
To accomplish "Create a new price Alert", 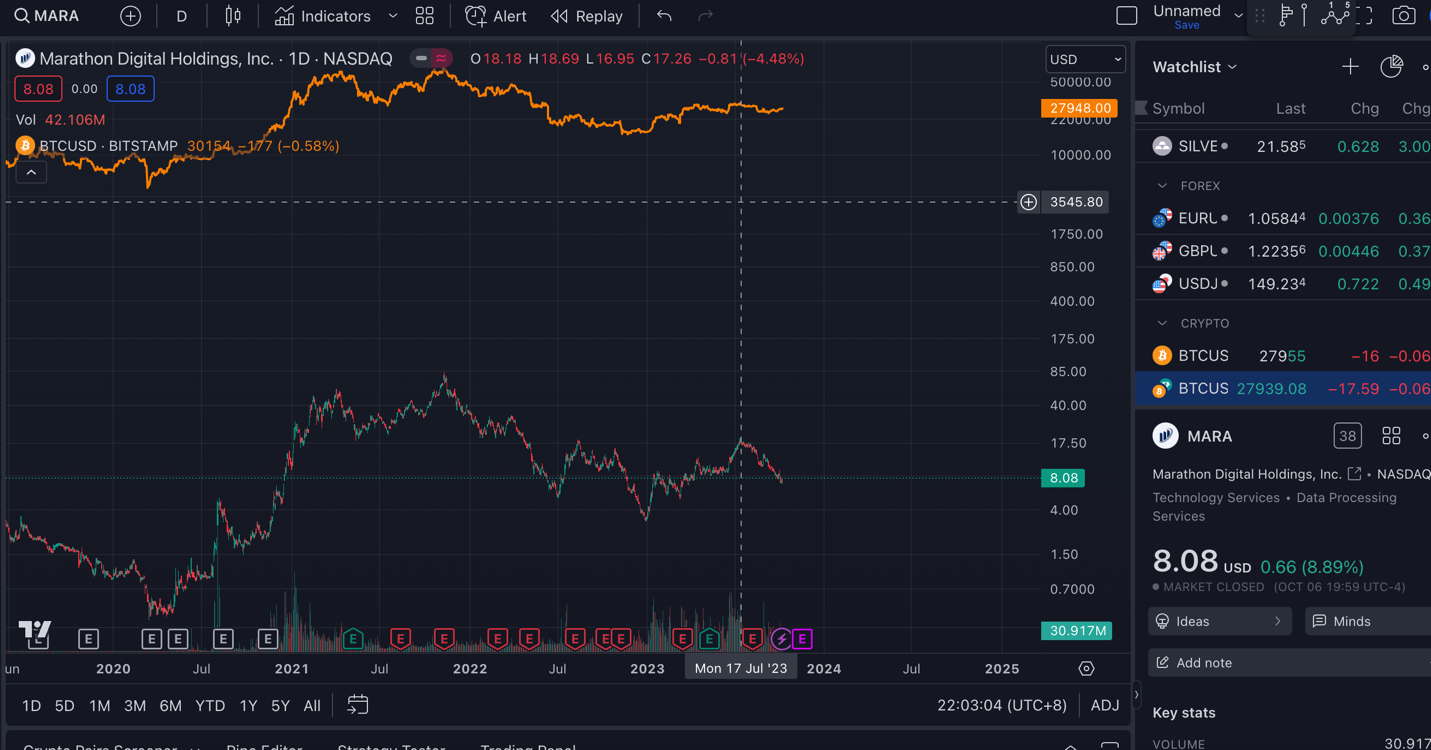I will click(x=495, y=15).
